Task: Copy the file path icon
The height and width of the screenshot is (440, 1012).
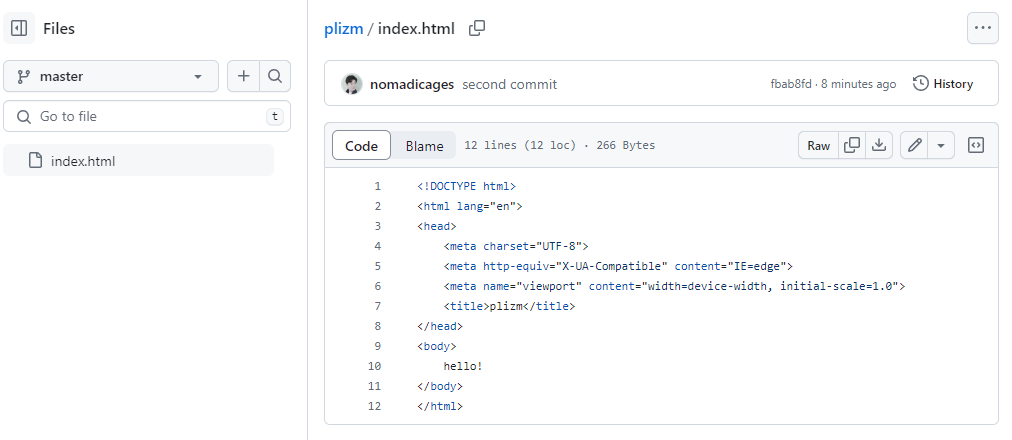Action: click(x=477, y=28)
